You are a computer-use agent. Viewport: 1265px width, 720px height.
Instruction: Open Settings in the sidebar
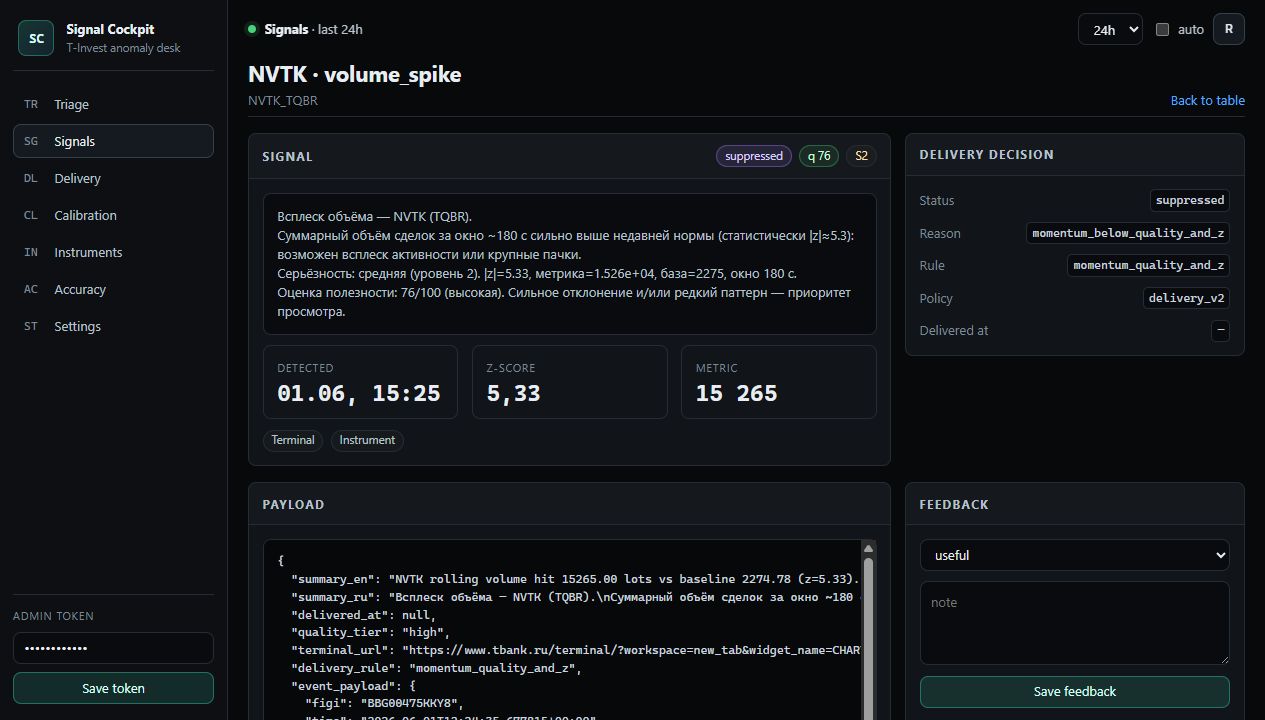coord(113,326)
